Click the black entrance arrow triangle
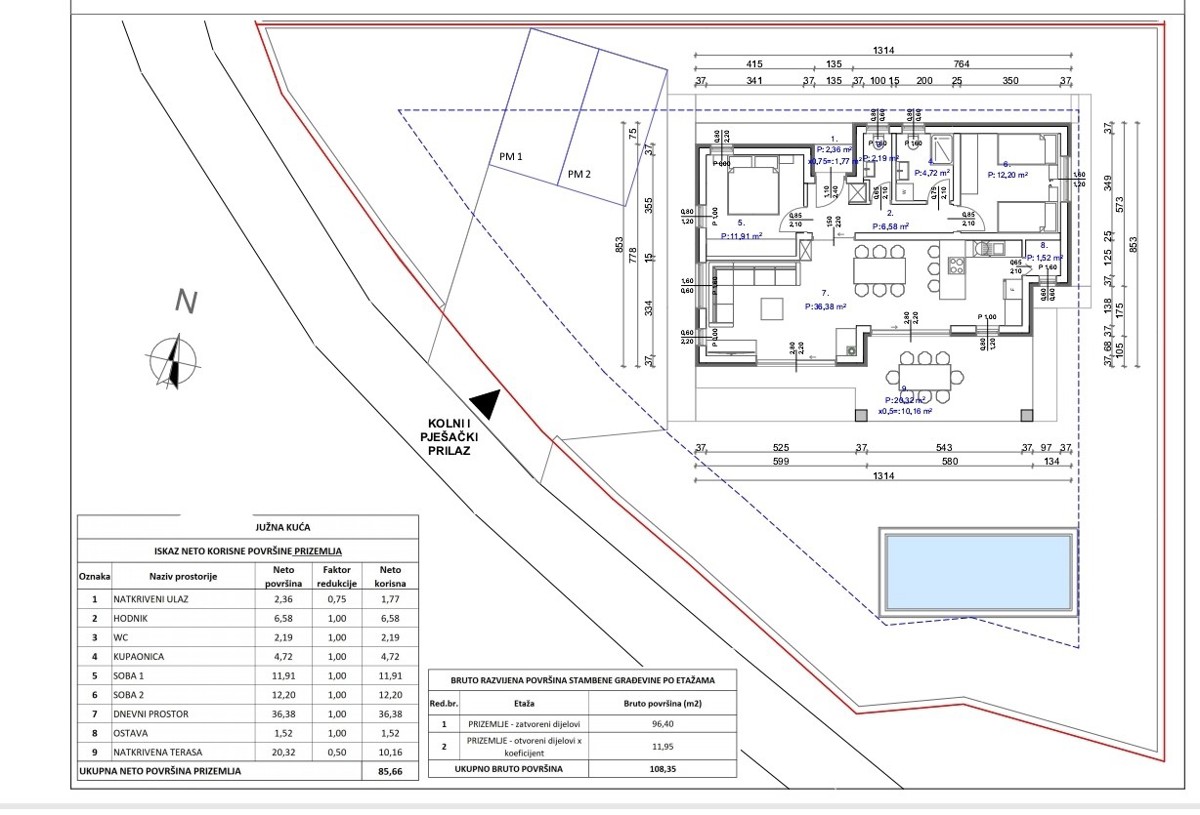 [x=484, y=404]
